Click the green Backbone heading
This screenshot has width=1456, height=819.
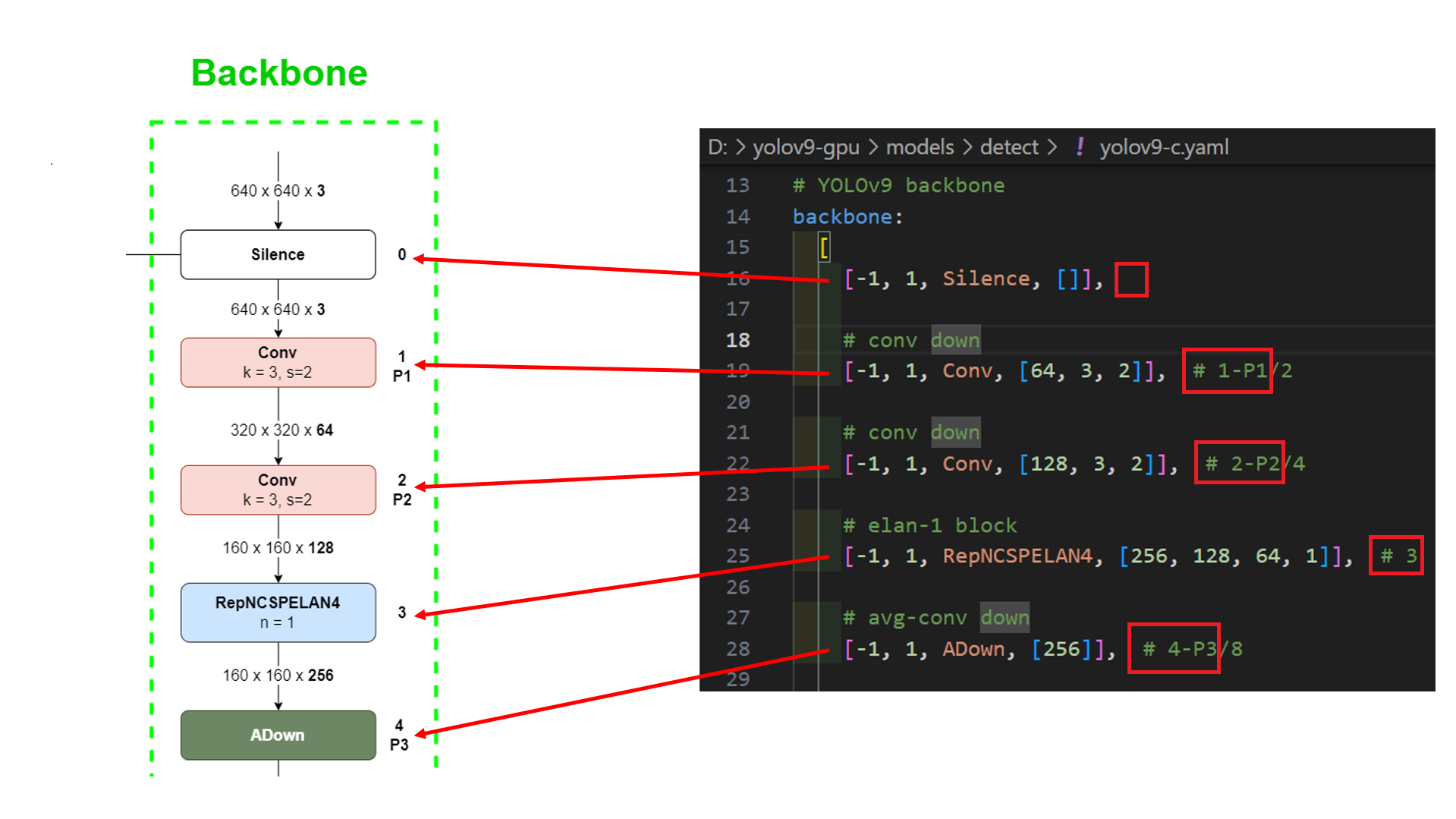279,74
